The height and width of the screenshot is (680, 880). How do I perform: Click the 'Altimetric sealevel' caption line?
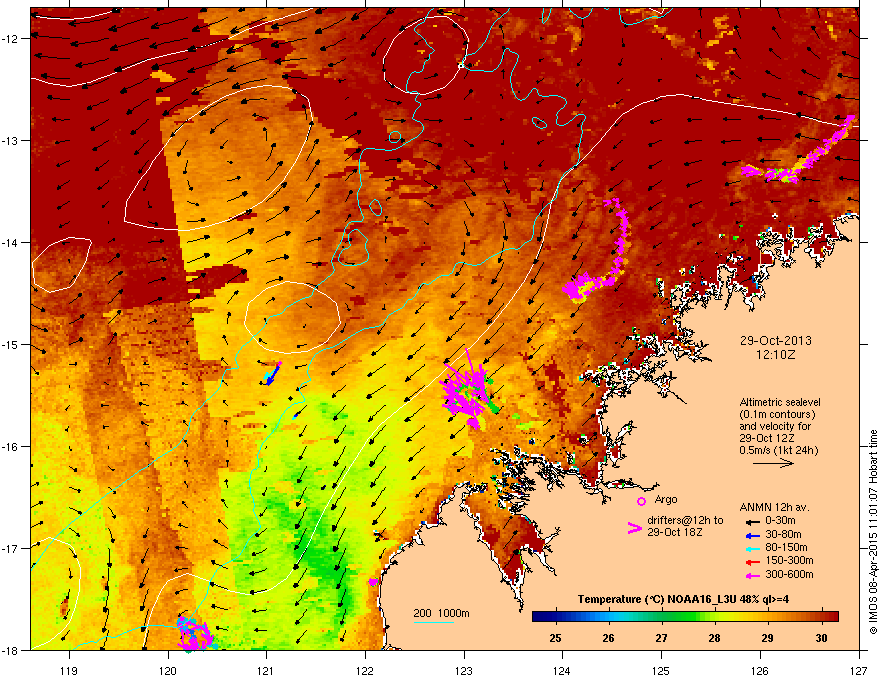780,402
